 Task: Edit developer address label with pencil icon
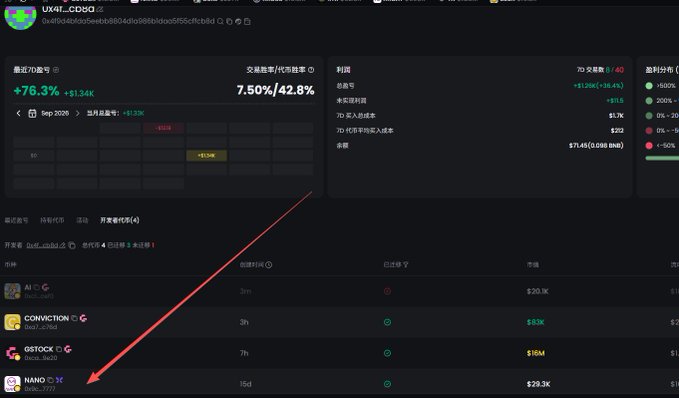click(62, 245)
